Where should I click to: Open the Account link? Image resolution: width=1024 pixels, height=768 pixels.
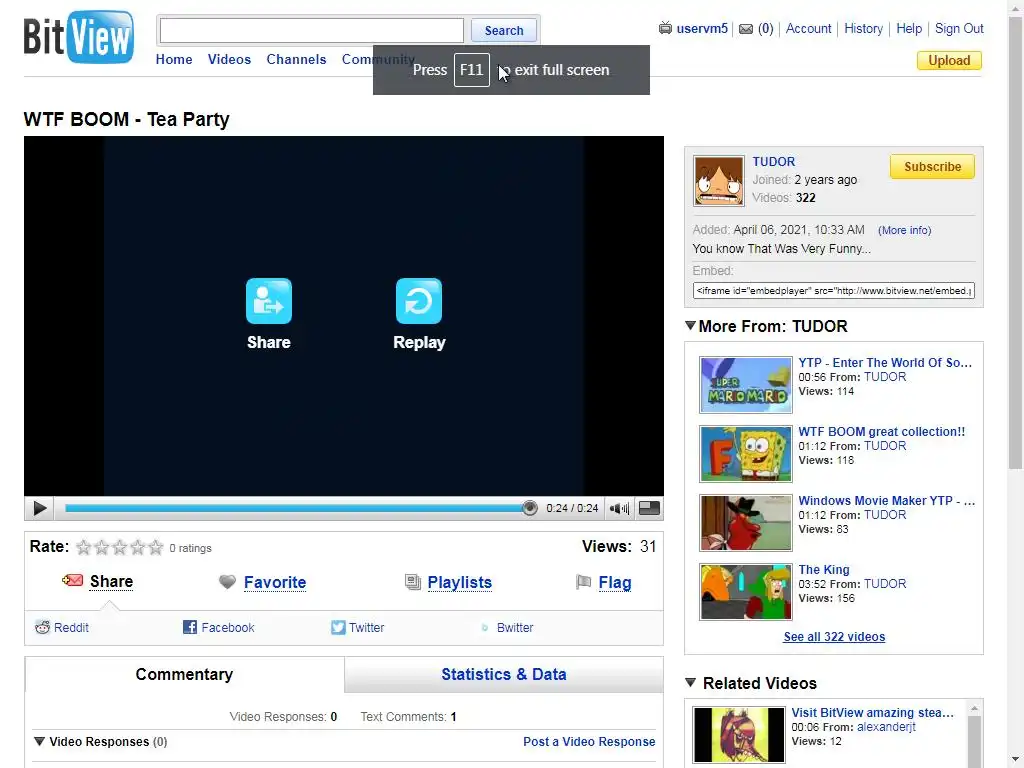tap(808, 29)
